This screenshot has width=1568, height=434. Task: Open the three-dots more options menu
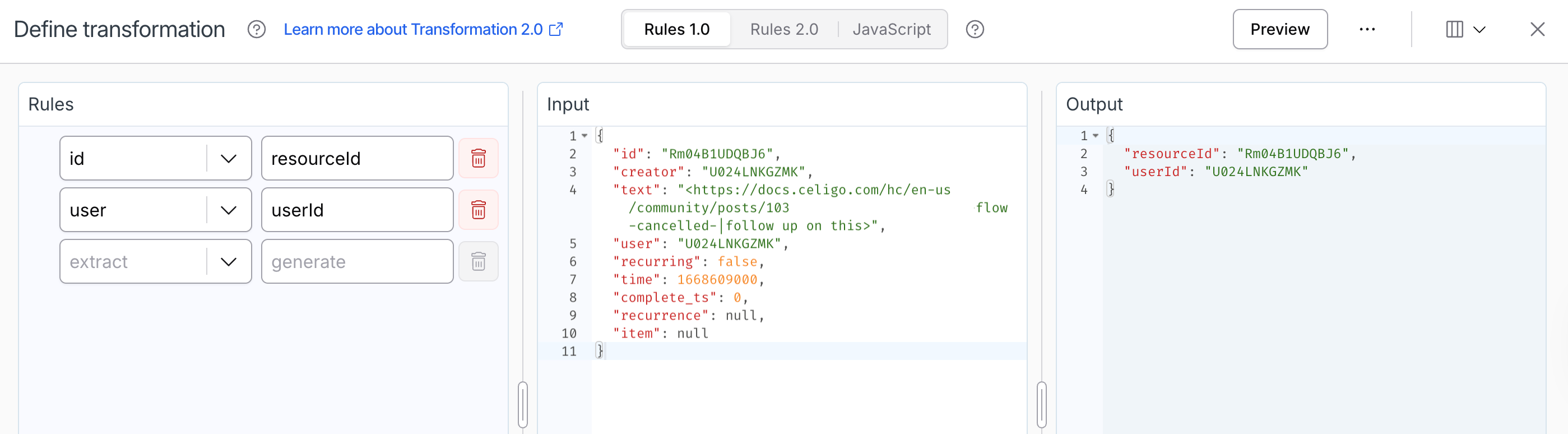(1366, 29)
